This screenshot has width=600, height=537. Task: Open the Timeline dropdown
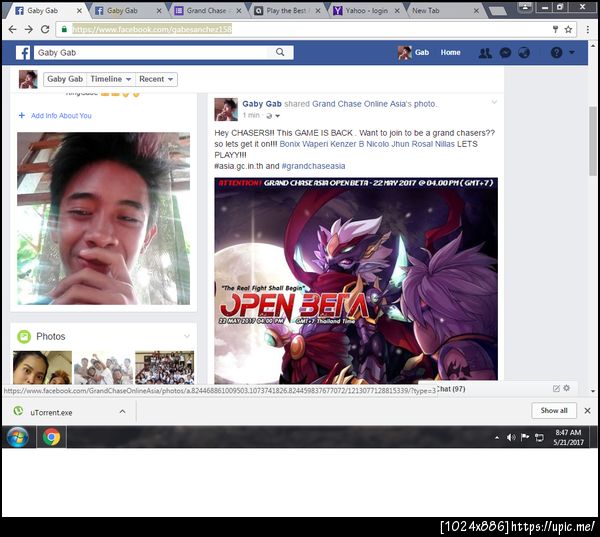click(x=111, y=79)
